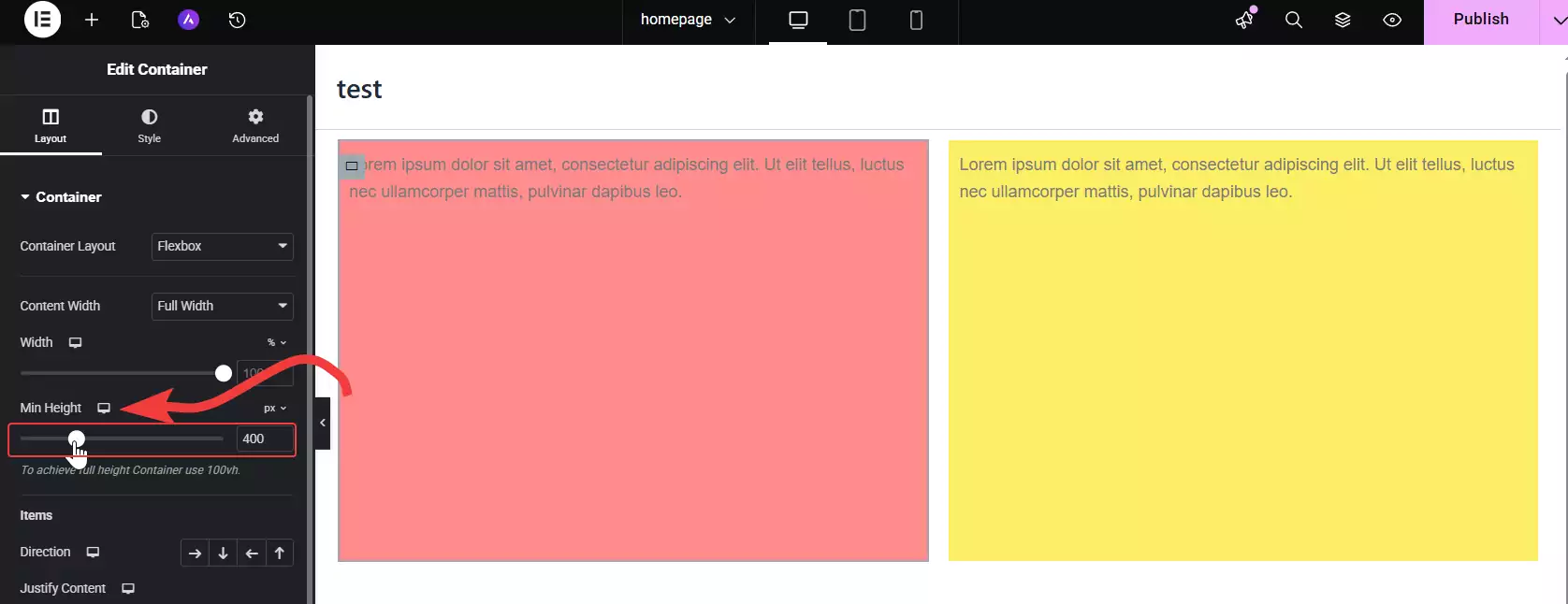1568x604 pixels.
Task: Toggle preview changes eye icon
Action: [x=1392, y=20]
